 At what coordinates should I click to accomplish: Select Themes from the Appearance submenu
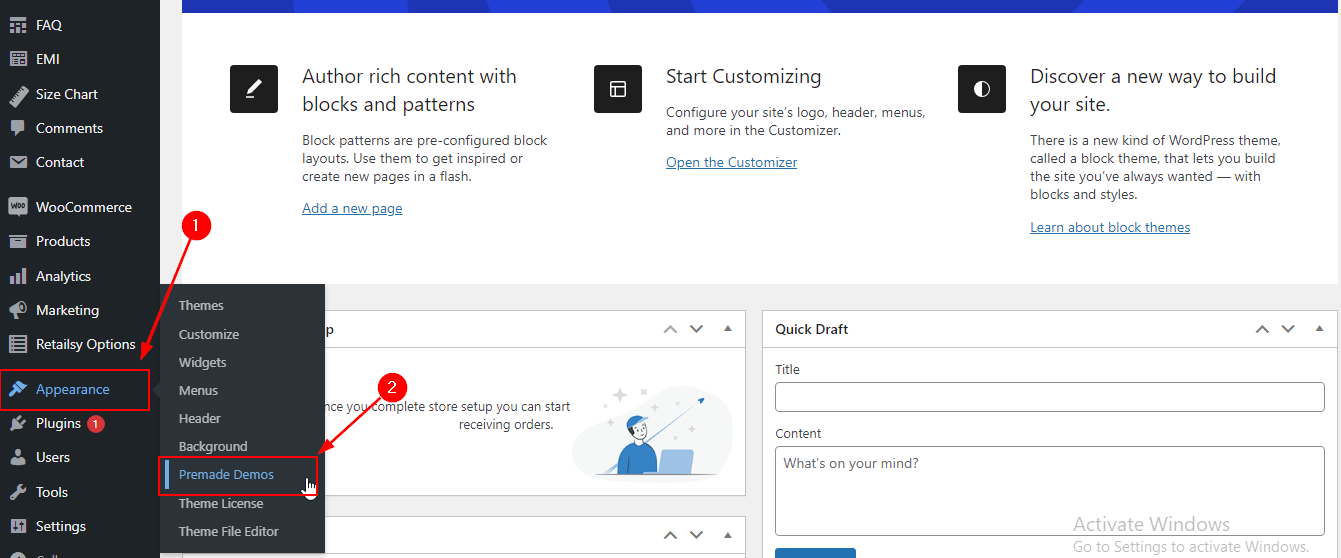click(x=201, y=306)
